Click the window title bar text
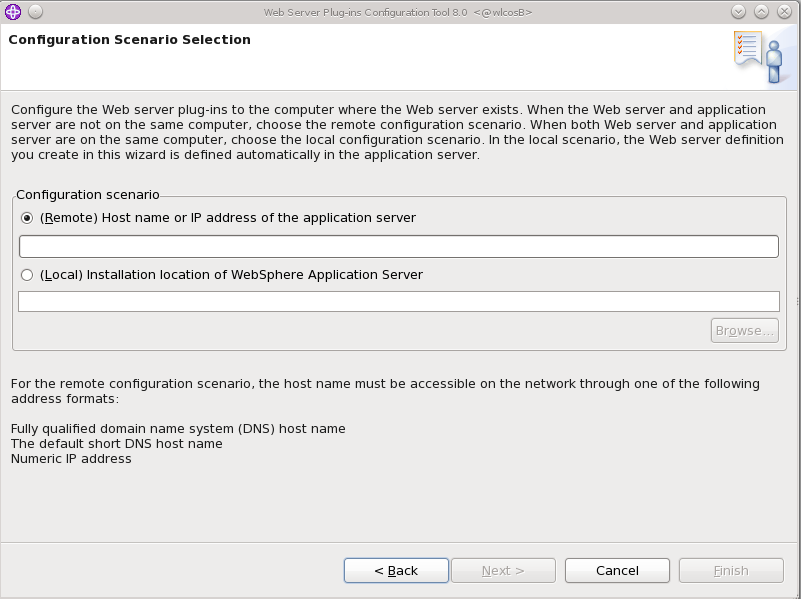The height and width of the screenshot is (599, 801). click(x=398, y=12)
